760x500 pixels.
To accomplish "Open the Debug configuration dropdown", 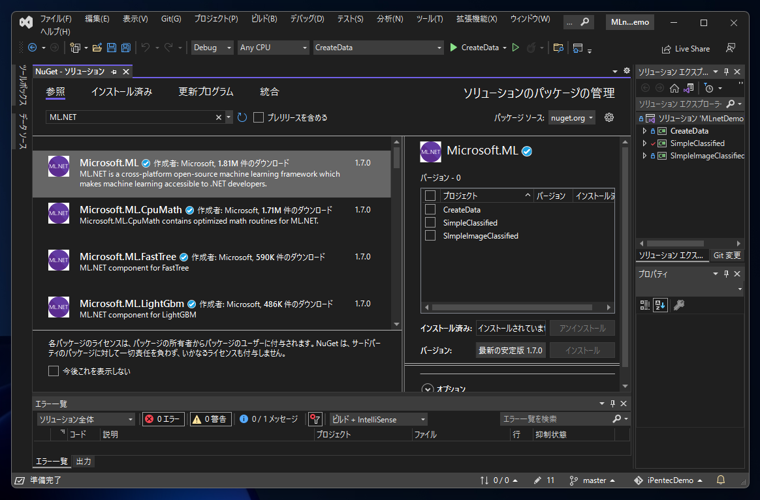I will (x=212, y=47).
